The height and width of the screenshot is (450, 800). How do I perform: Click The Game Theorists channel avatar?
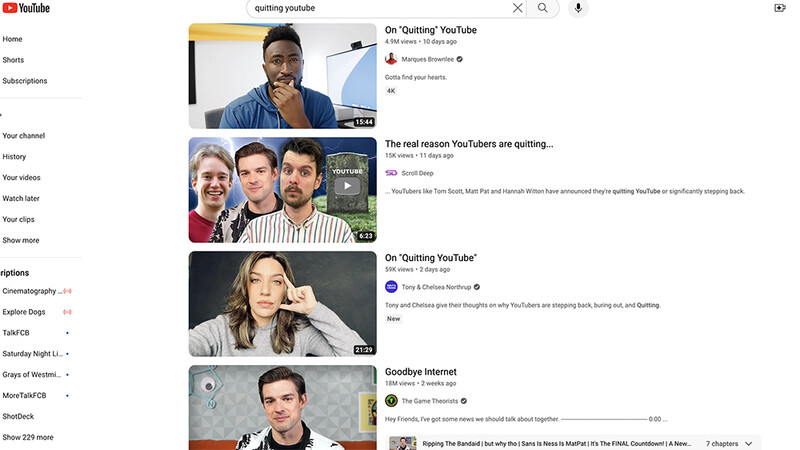tap(391, 401)
